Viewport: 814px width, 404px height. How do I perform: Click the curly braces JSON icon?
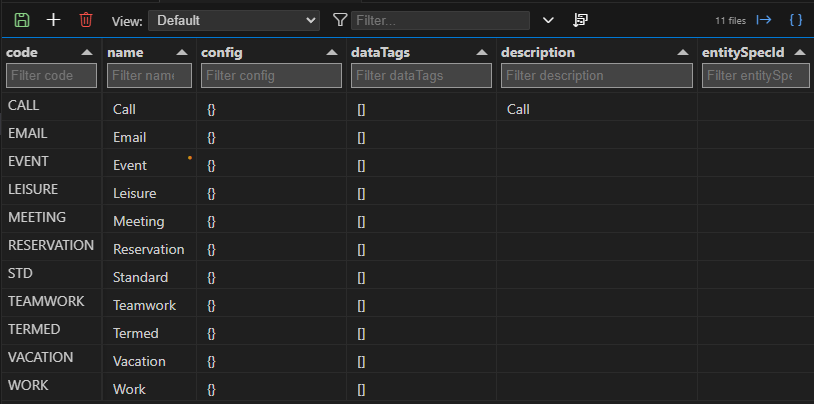tap(796, 20)
